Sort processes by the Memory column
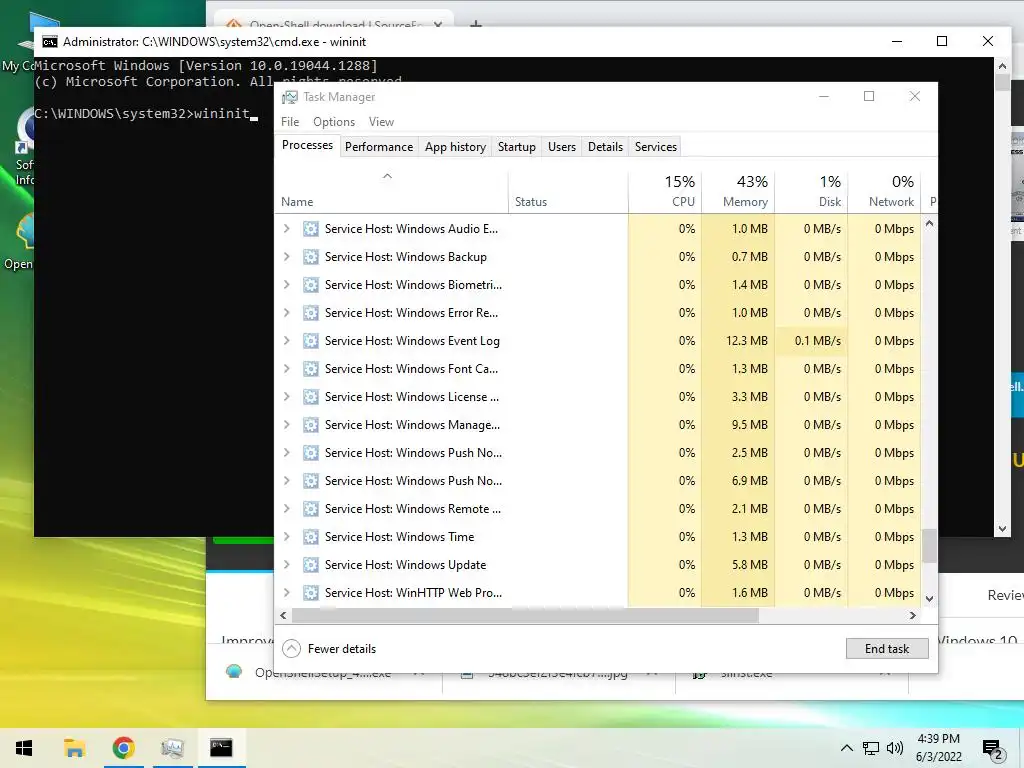 (x=738, y=192)
